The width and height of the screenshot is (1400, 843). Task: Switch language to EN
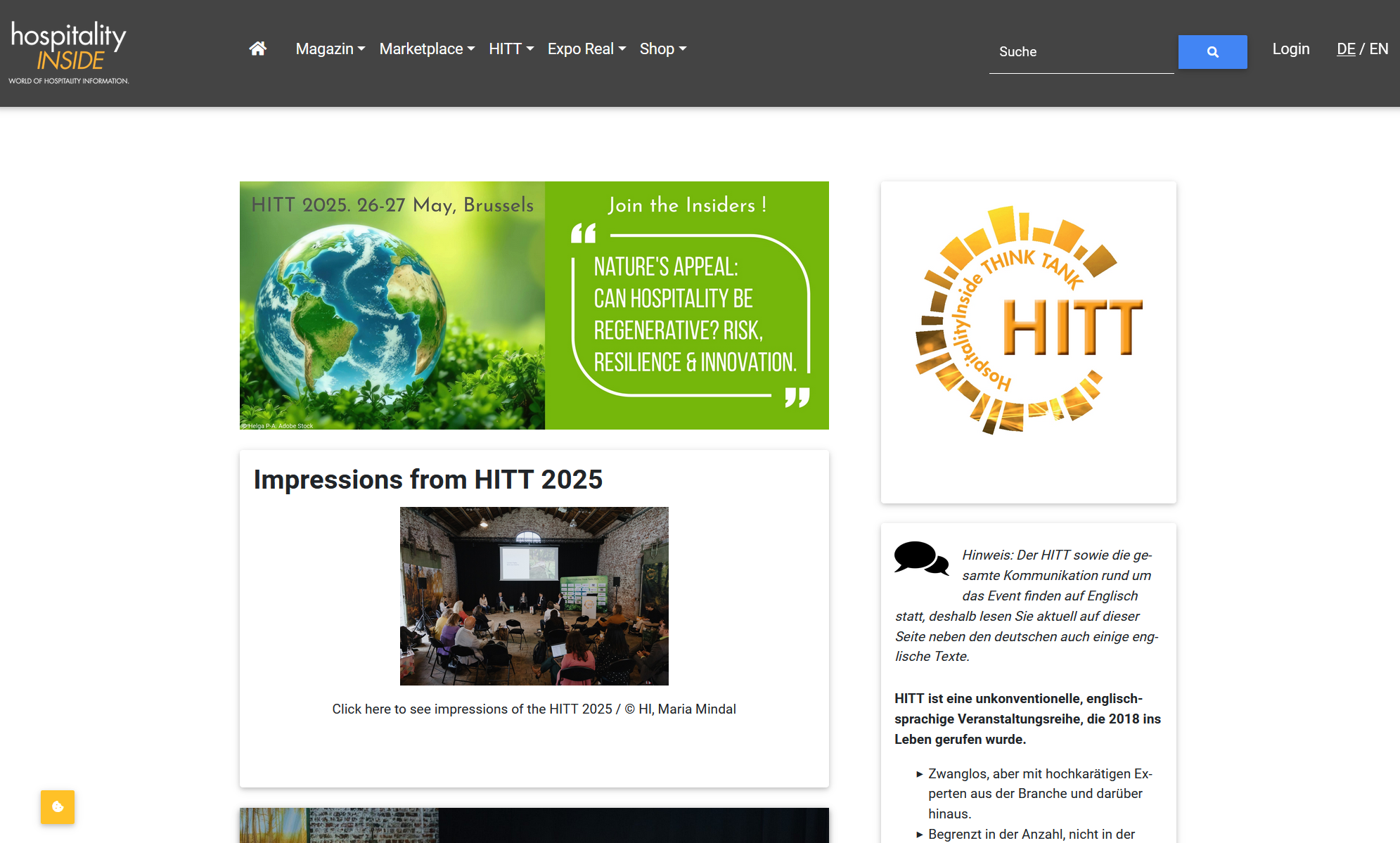coord(1379,49)
